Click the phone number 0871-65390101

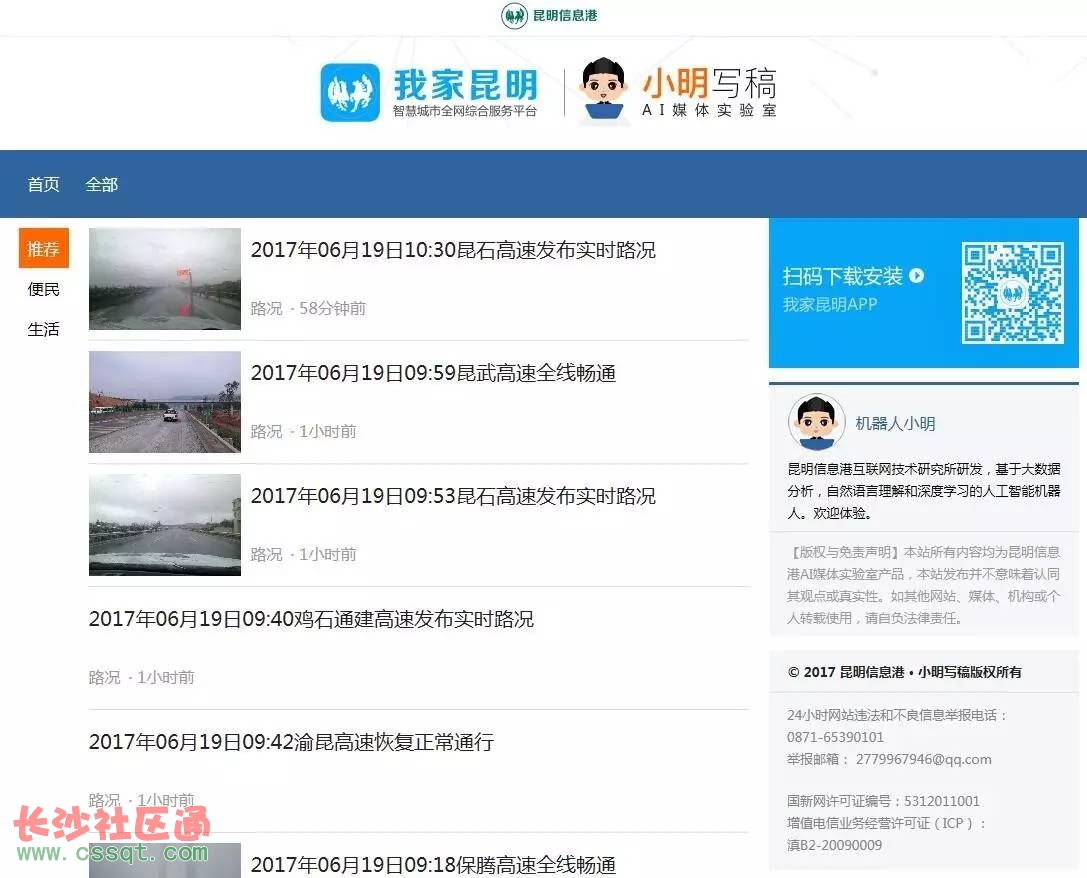pos(835,737)
